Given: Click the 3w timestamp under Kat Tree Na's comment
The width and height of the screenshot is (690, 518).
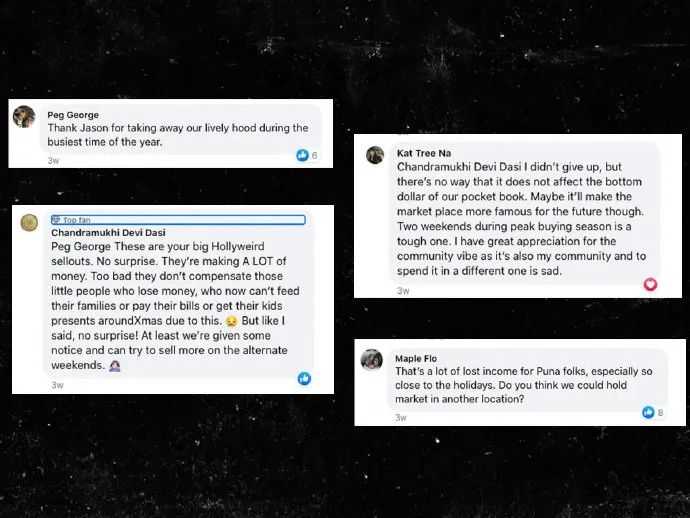Looking at the screenshot, I should 403,291.
